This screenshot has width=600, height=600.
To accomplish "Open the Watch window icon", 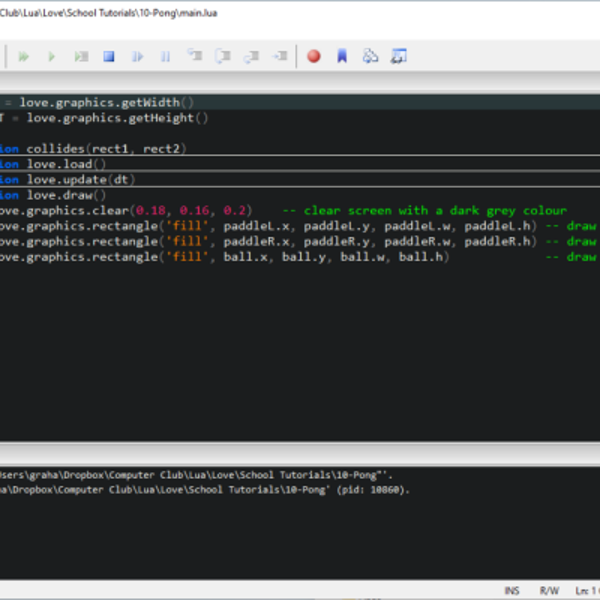I will tap(399, 57).
